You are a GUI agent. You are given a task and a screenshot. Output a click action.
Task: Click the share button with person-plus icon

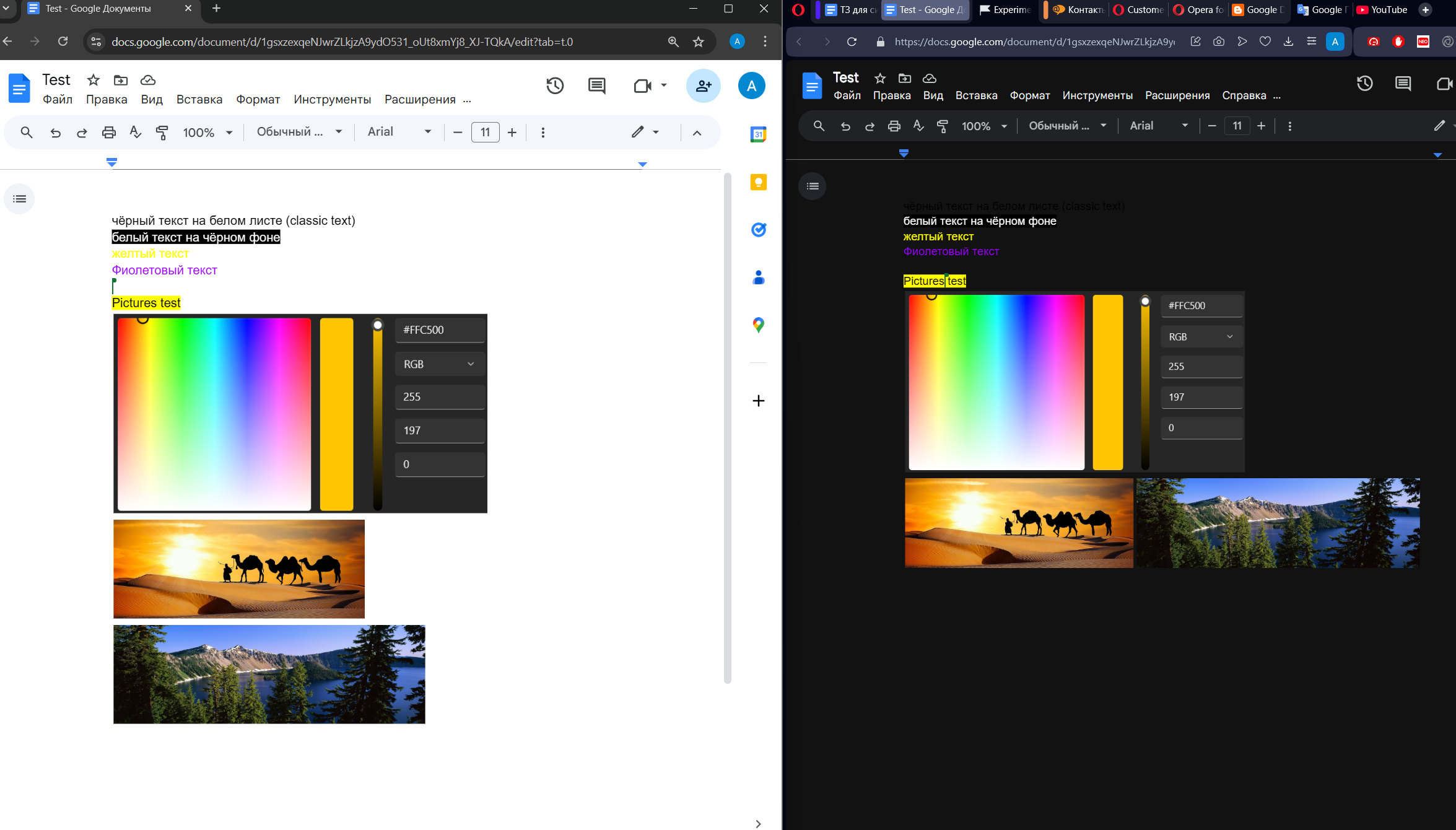click(703, 85)
